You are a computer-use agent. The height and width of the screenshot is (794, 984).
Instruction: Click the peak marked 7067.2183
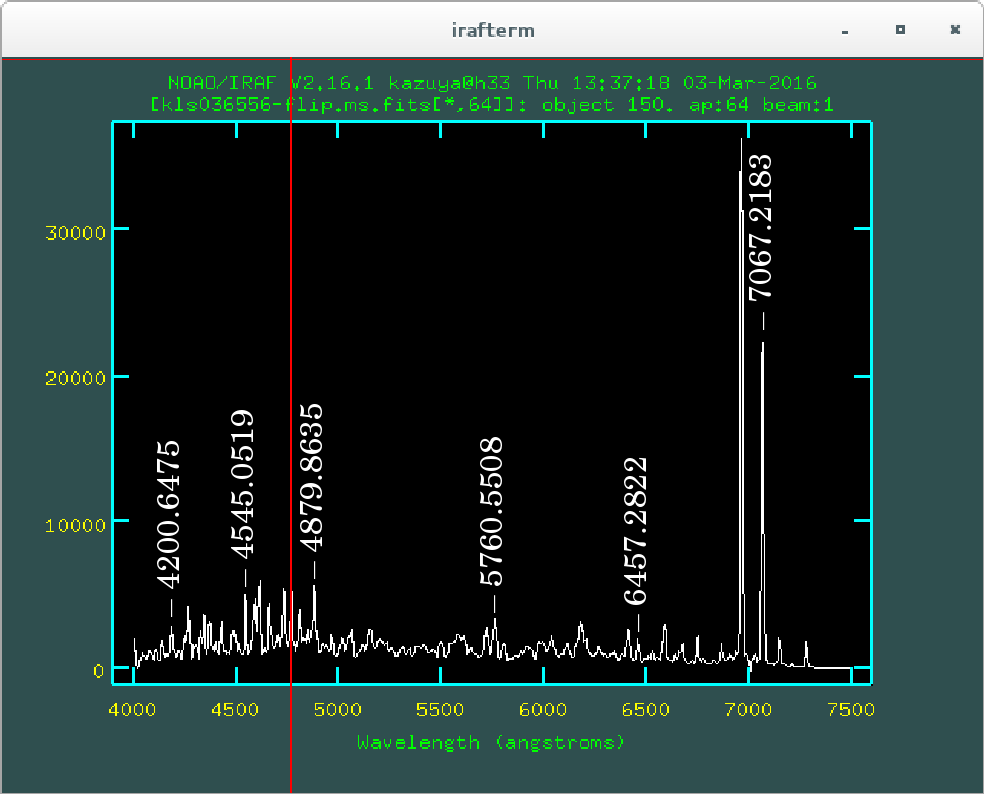(762, 502)
